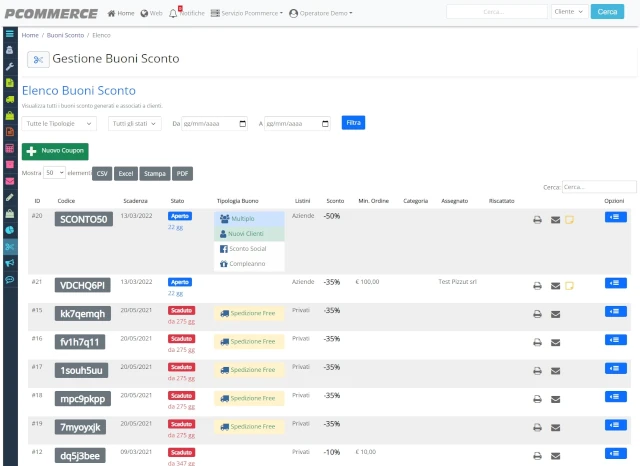640x466 pixels.
Task: Export the table as CSV
Action: point(102,174)
